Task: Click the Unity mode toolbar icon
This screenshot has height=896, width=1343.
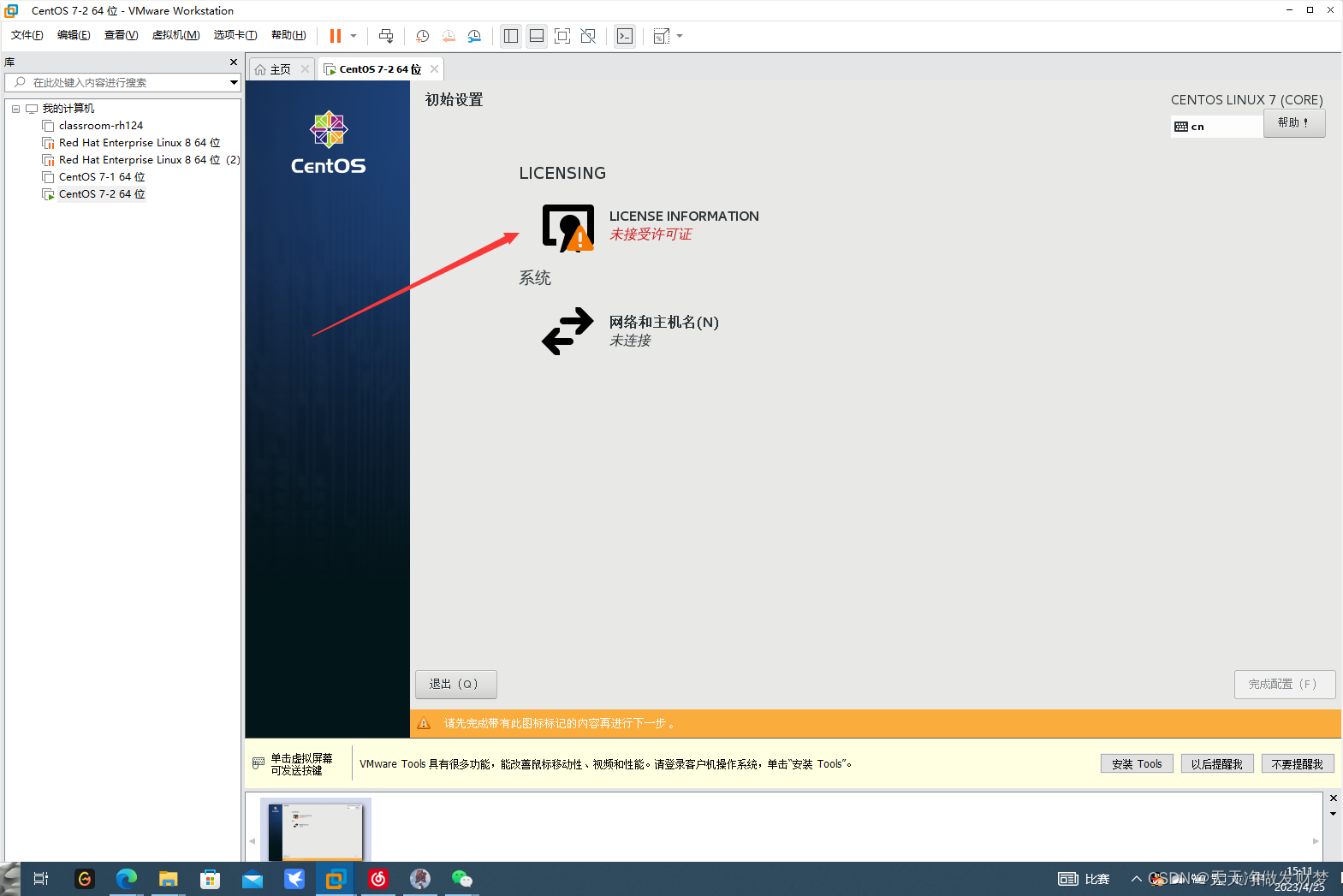Action: point(588,36)
